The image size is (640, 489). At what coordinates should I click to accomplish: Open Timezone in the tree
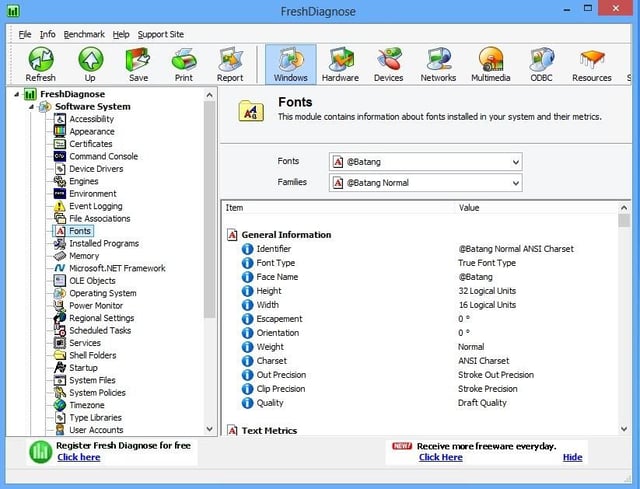[x=87, y=405]
